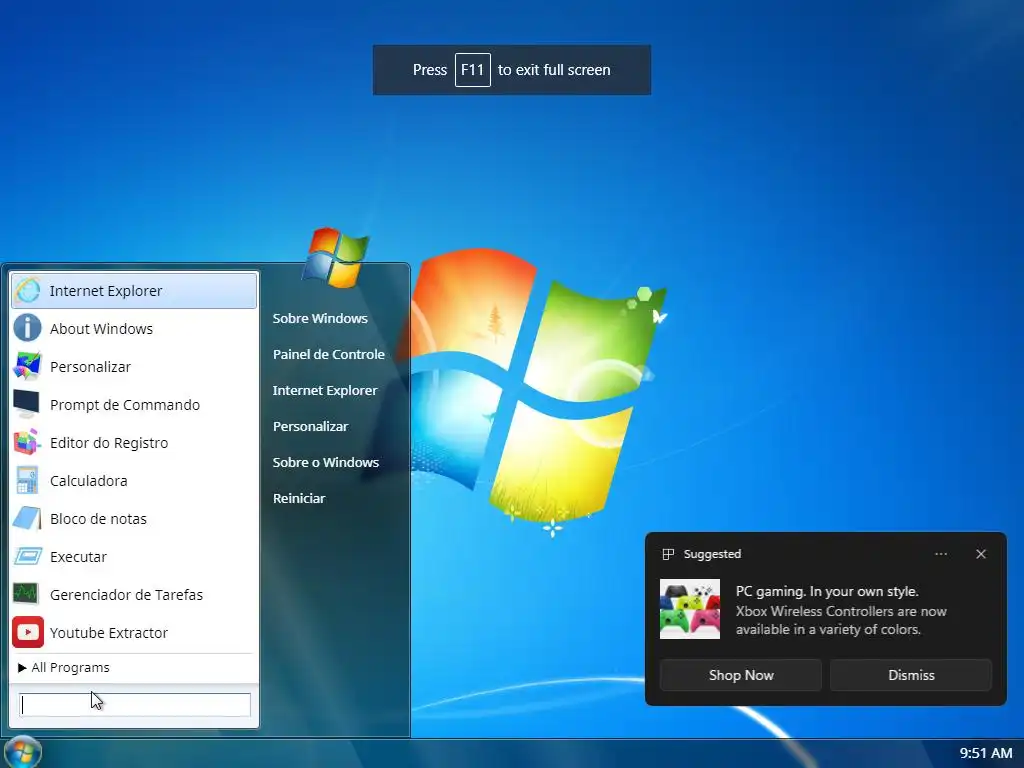Click the Windows flag user picture atop the Start menu
Viewport: 1024px width, 768px height.
pyautogui.click(x=336, y=258)
